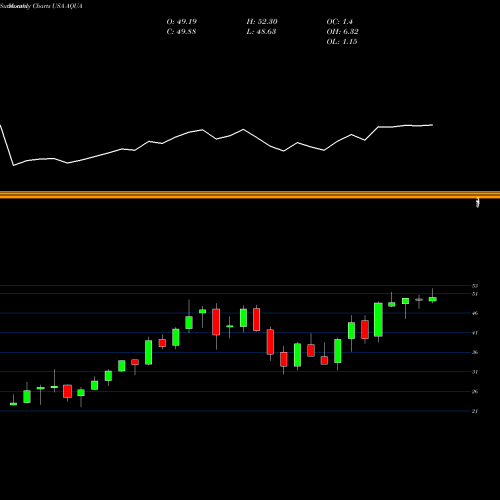Click the 36 price axis label
This screenshot has height=500, width=500.
click(475, 352)
